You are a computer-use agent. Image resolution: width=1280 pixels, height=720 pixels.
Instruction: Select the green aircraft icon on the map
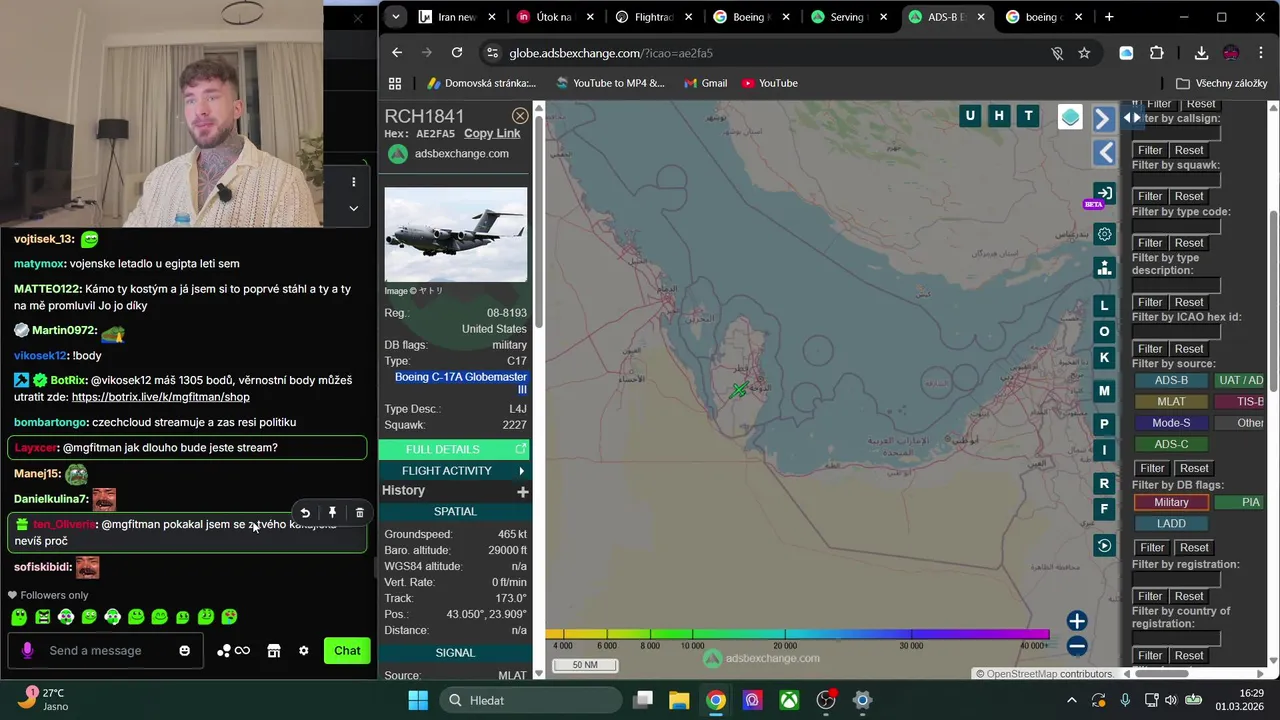pyautogui.click(x=739, y=391)
